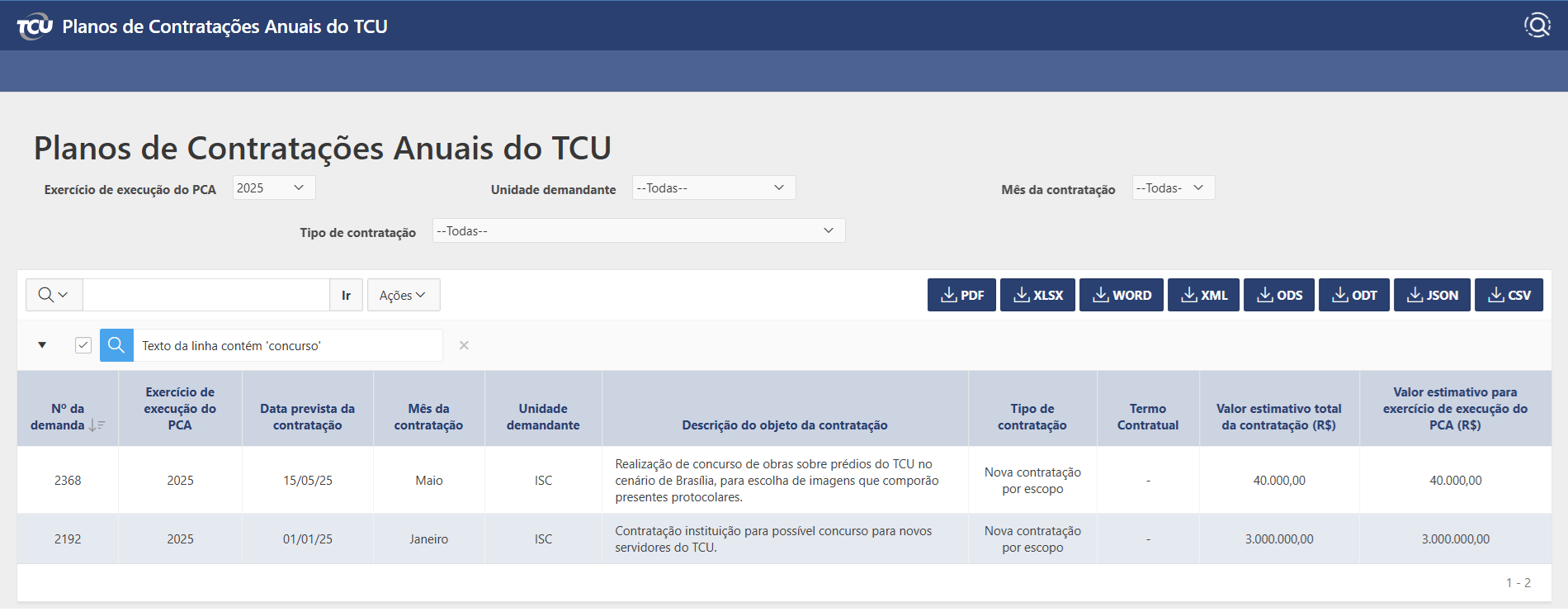Download report as ODS

coord(1279,295)
